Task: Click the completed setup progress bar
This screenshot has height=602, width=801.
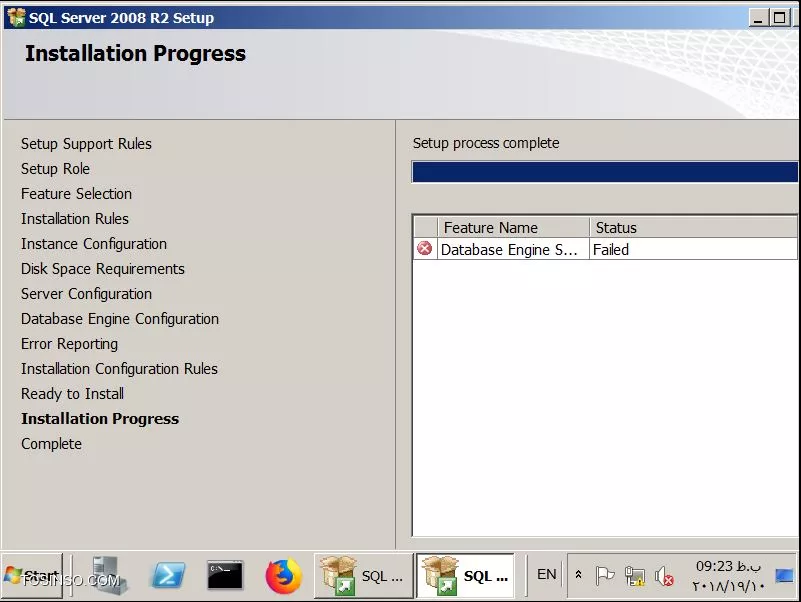Action: point(605,172)
